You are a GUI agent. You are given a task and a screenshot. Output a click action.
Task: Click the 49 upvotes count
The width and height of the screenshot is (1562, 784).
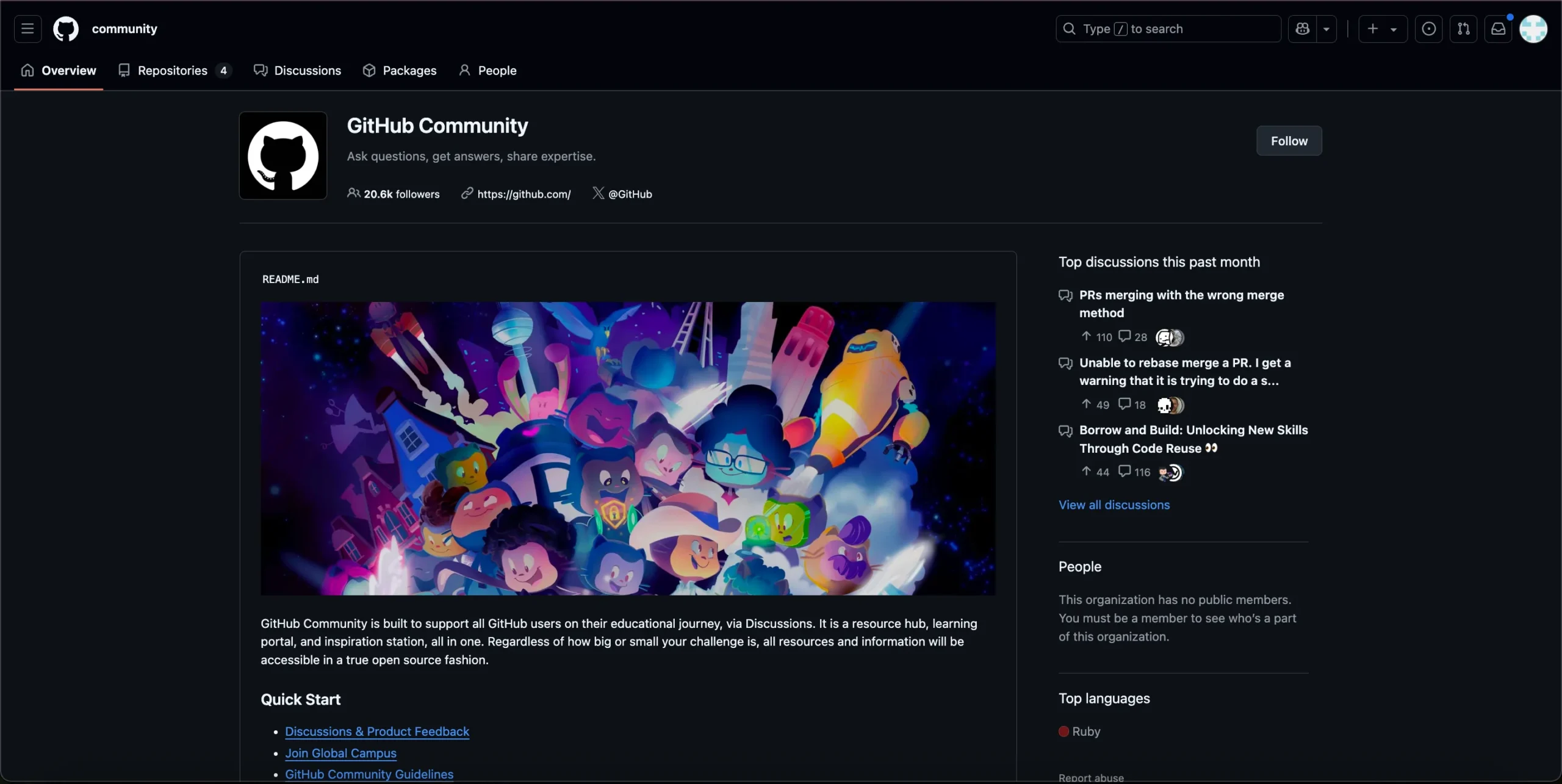1095,405
